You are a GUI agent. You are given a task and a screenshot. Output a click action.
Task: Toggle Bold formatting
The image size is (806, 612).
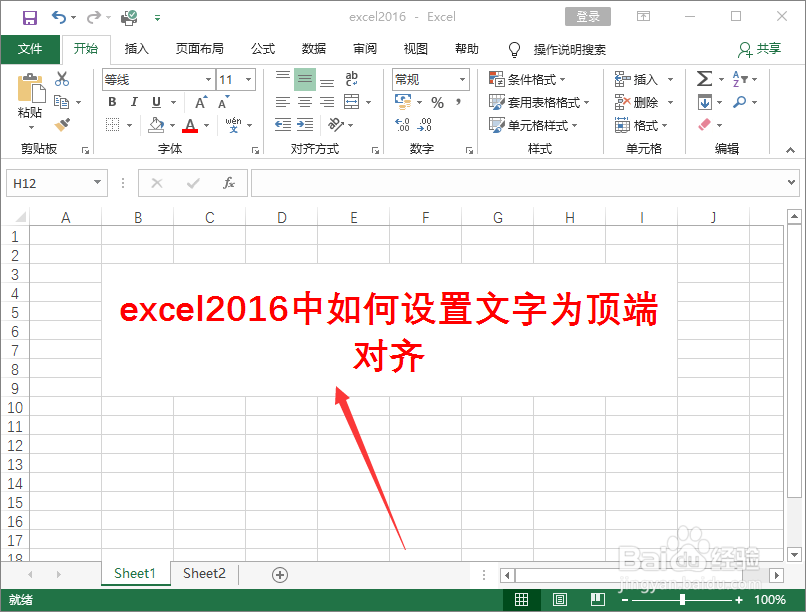click(x=113, y=102)
